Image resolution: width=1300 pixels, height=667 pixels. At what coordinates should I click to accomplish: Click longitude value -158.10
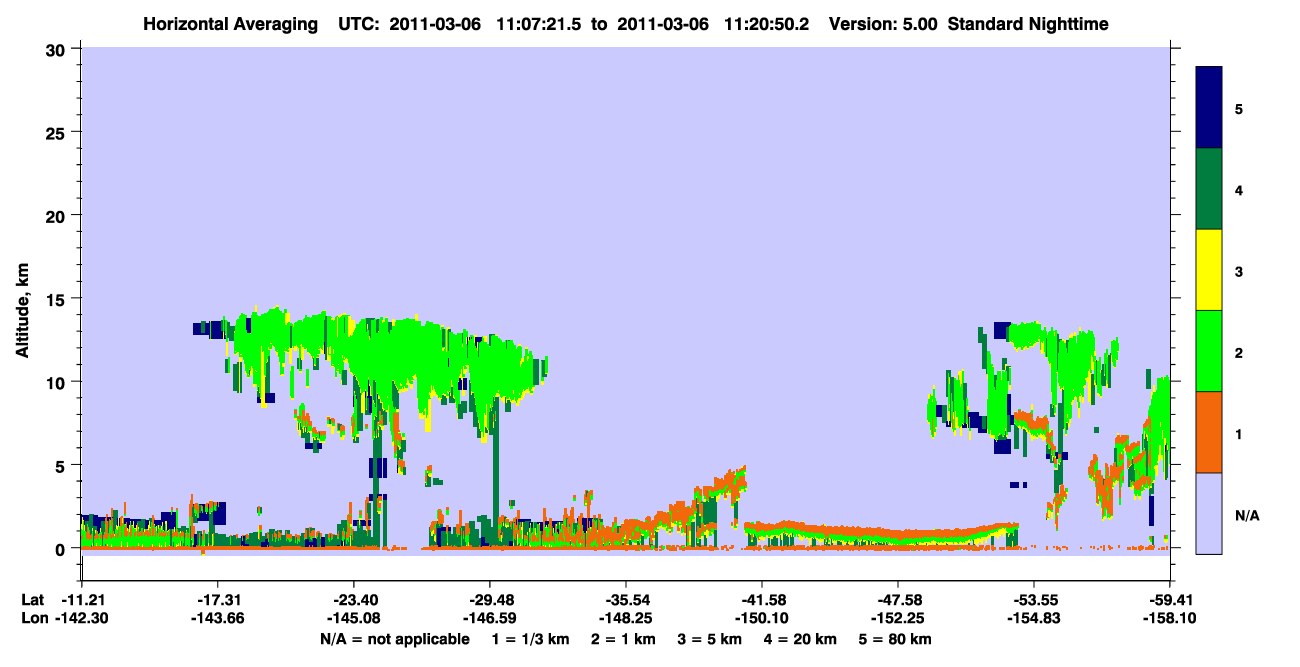pos(1169,619)
